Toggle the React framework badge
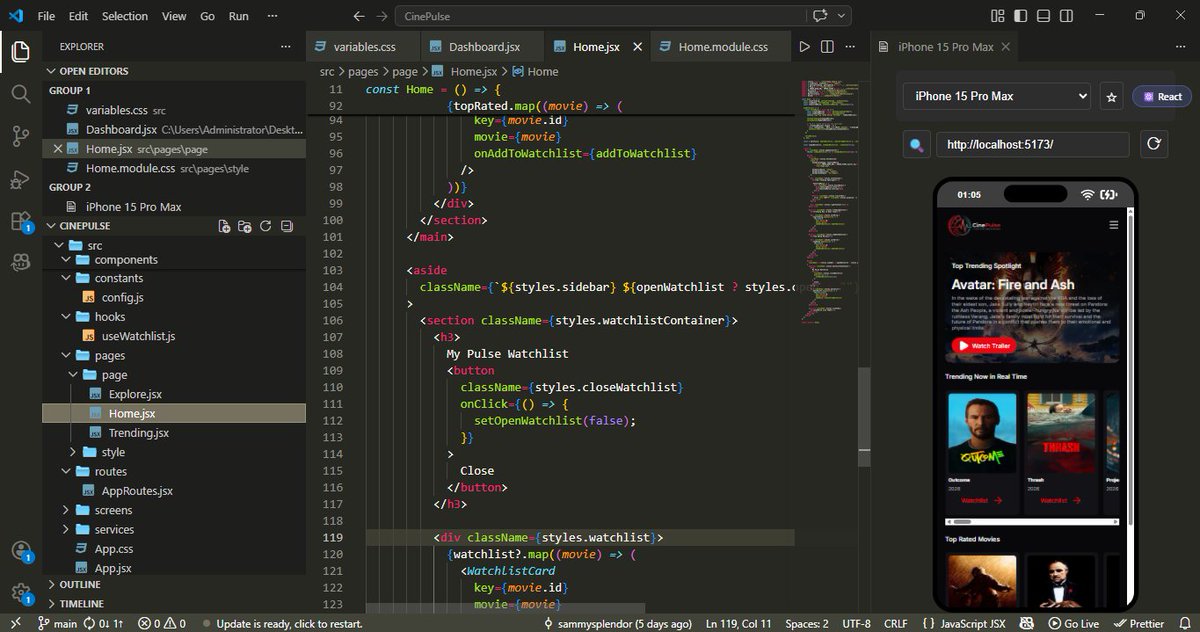Image resolution: width=1200 pixels, height=632 pixels. point(1161,96)
